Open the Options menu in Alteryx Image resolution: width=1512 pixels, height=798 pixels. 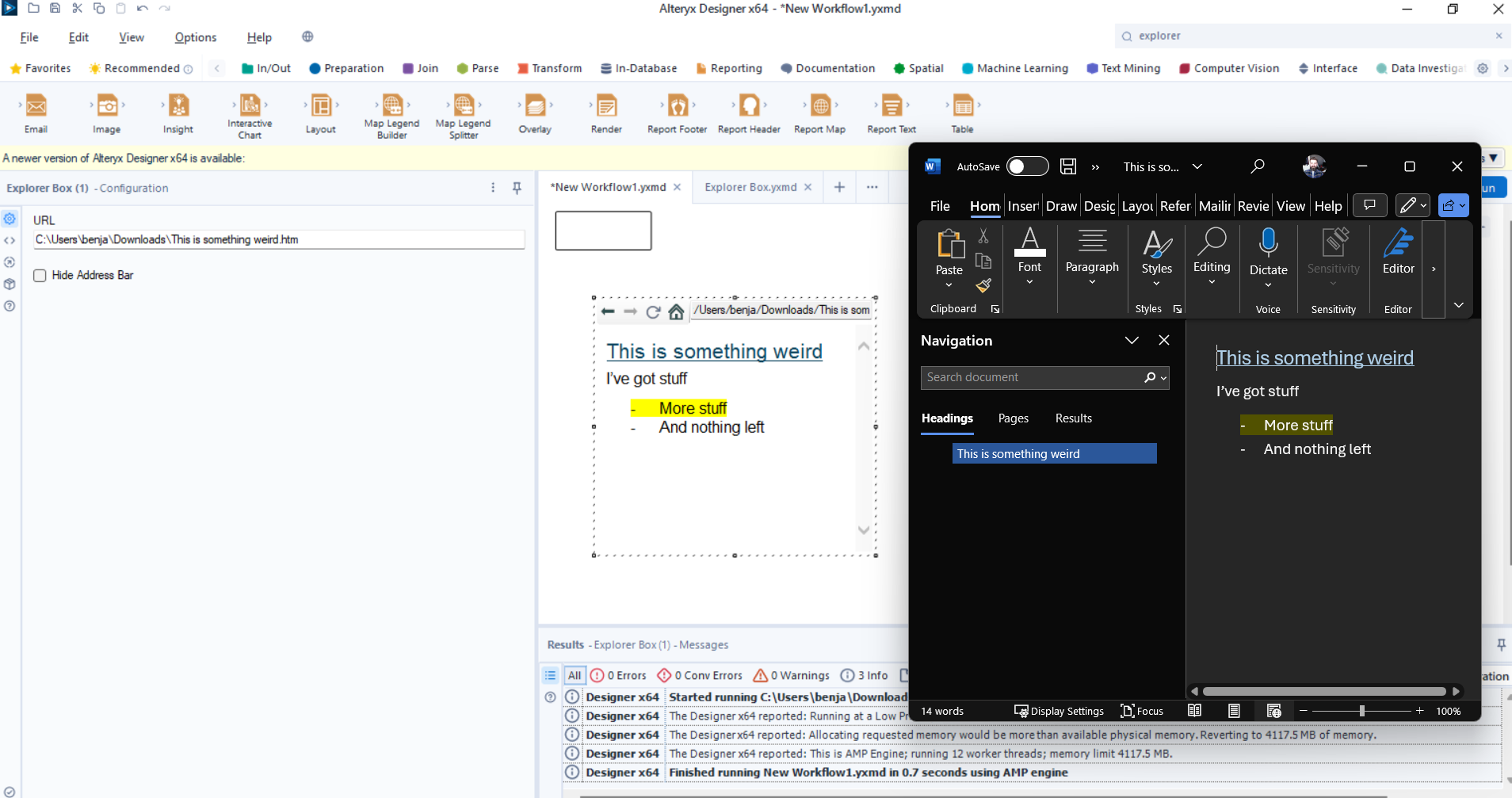195,37
